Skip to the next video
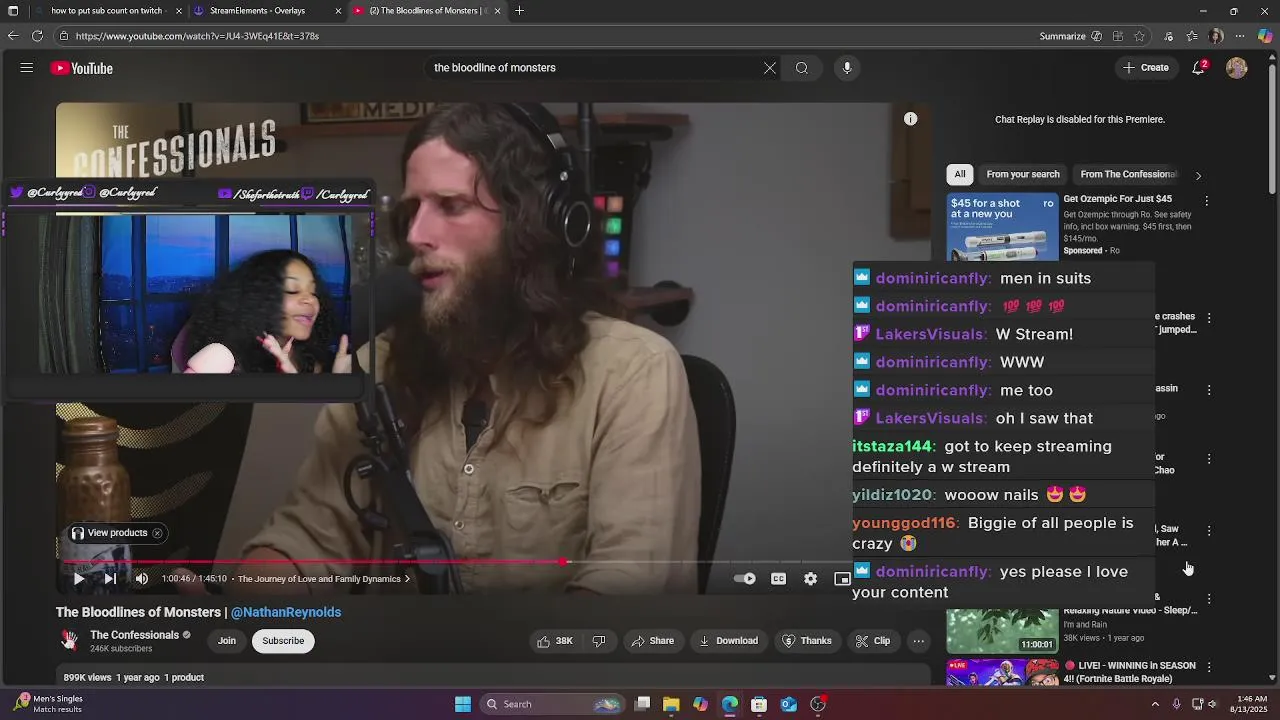Viewport: 1280px width, 720px height. [110, 579]
